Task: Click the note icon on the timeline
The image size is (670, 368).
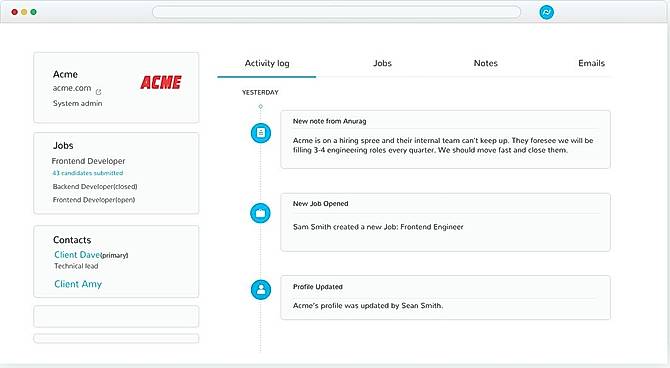Action: tap(261, 133)
